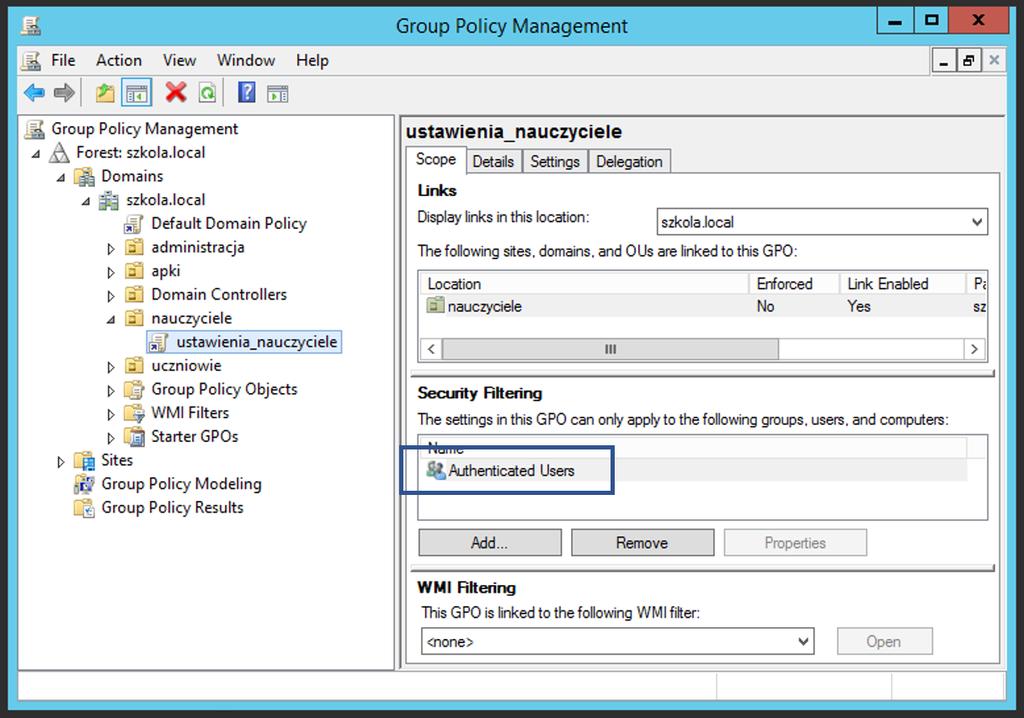Click the szkola.local domain icon in tree
The image size is (1024, 718).
(108, 200)
